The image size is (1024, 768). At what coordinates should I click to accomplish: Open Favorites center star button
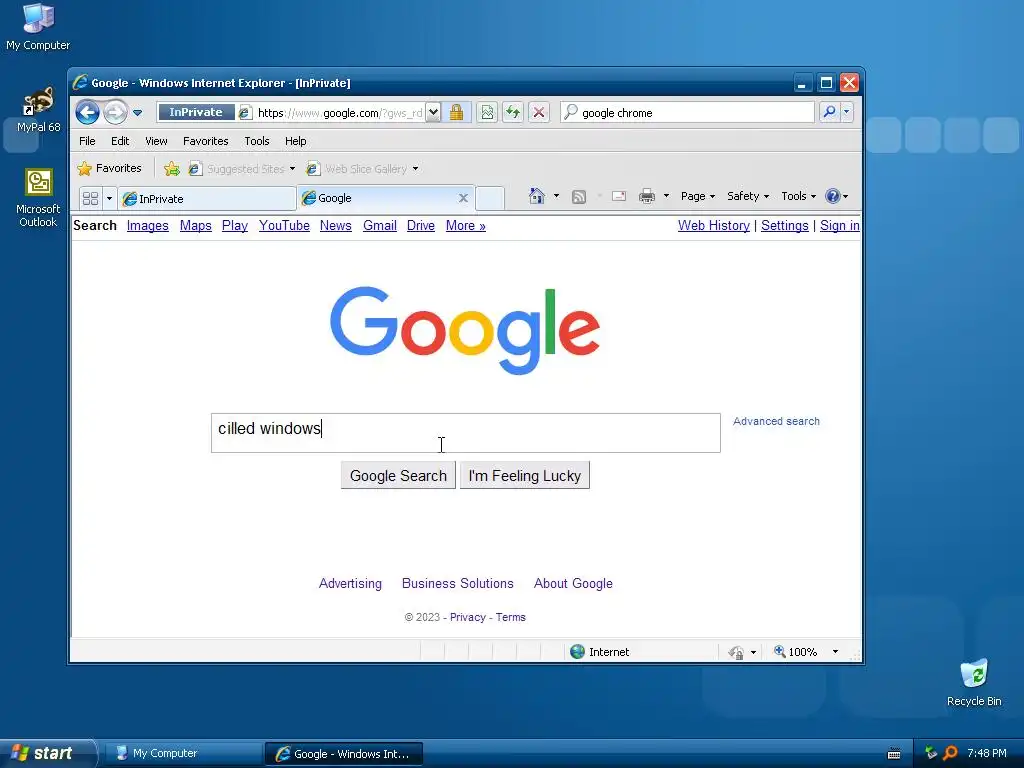[109, 168]
